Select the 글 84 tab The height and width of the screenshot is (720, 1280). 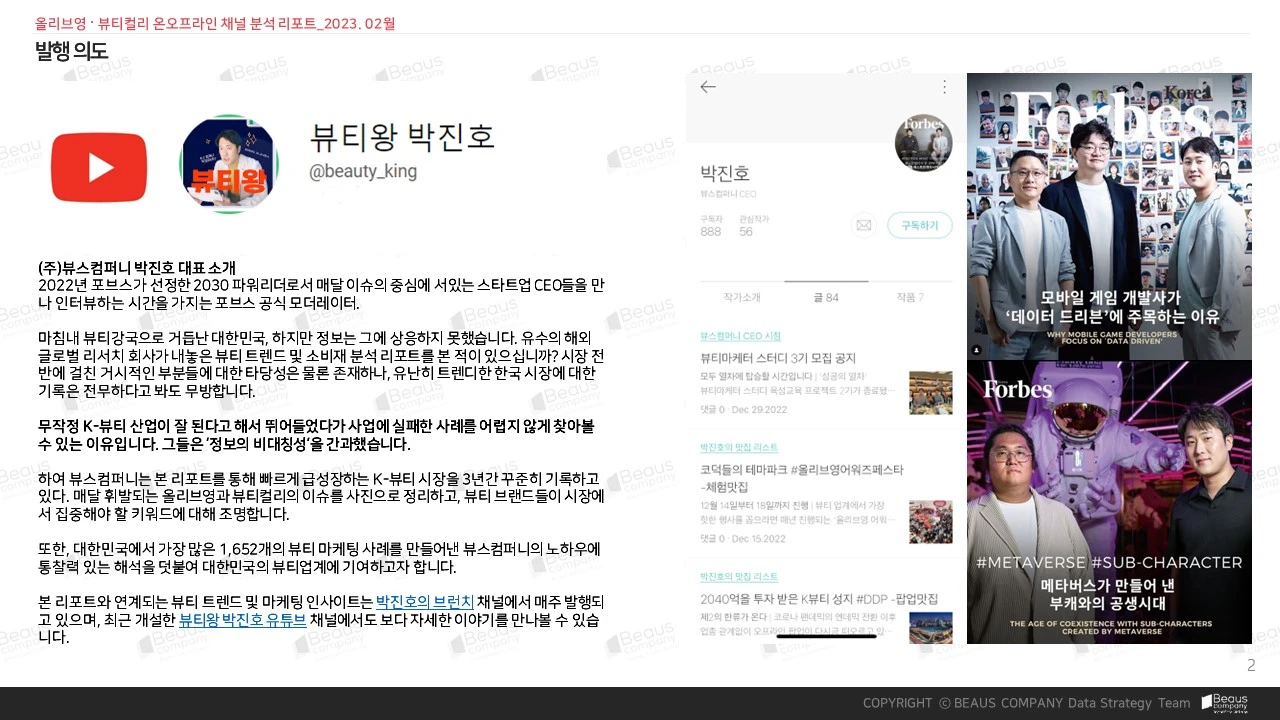pos(825,297)
